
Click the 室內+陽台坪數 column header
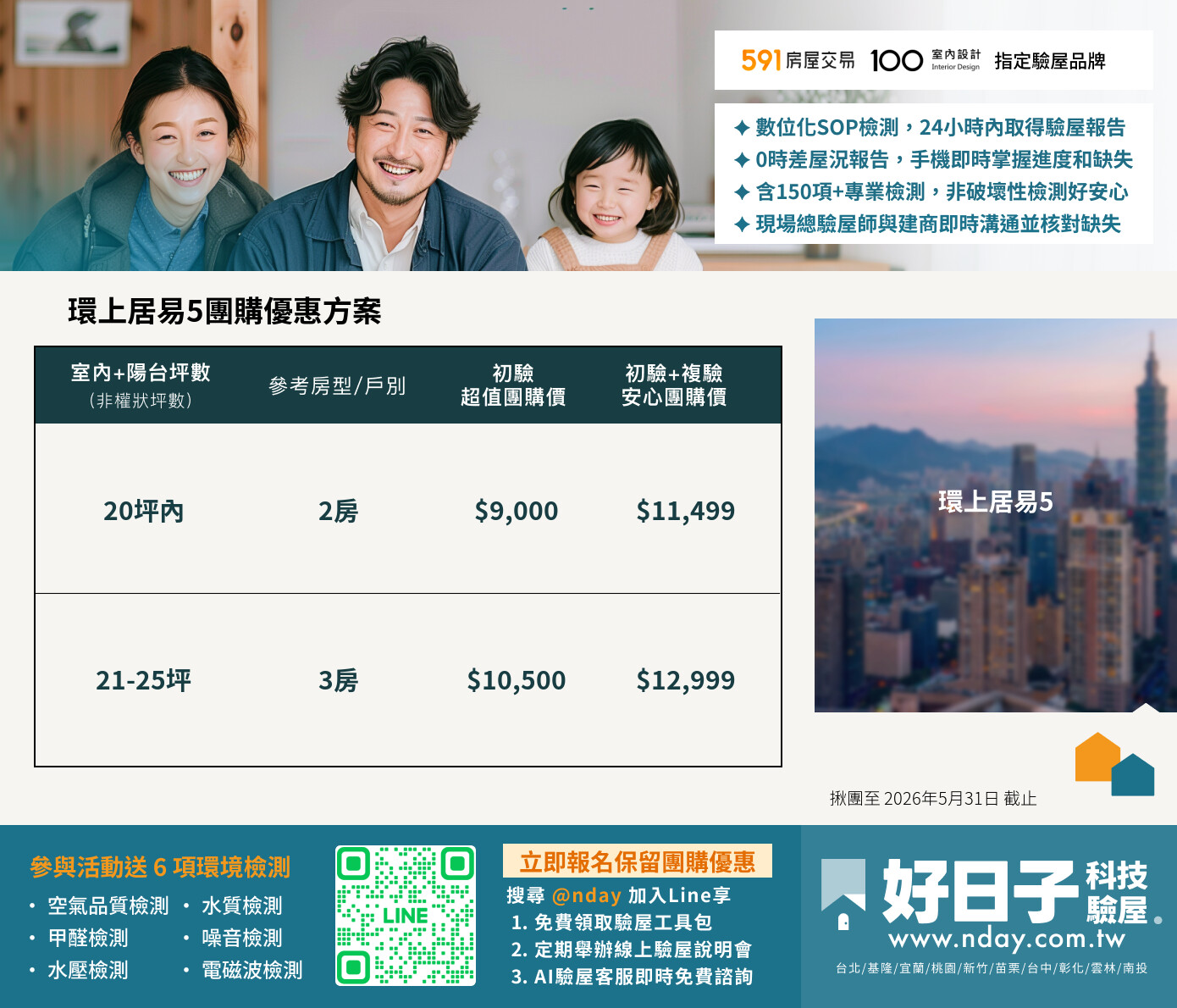pyautogui.click(x=141, y=385)
